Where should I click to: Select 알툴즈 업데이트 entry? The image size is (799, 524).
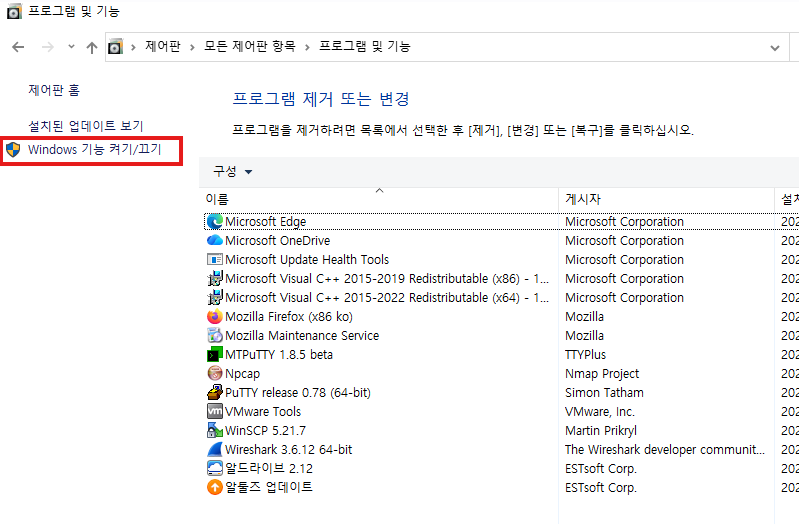[269, 487]
